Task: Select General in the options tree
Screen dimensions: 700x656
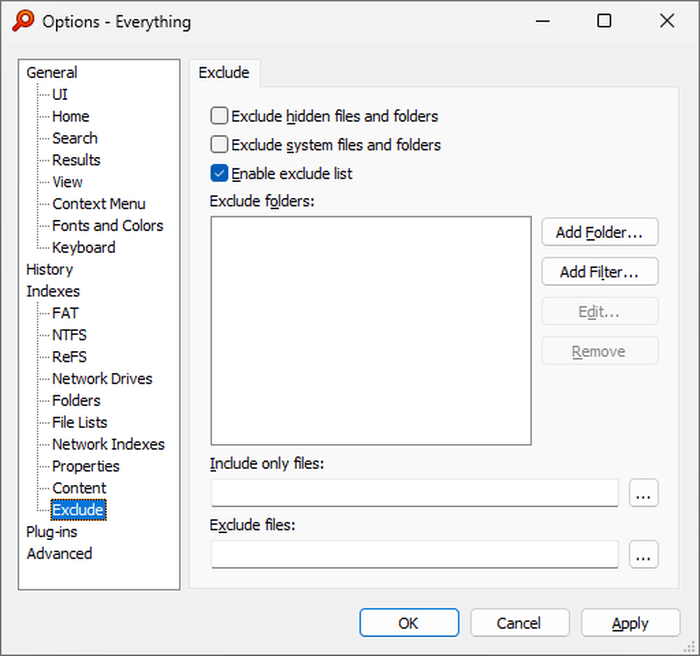Action: tap(52, 72)
